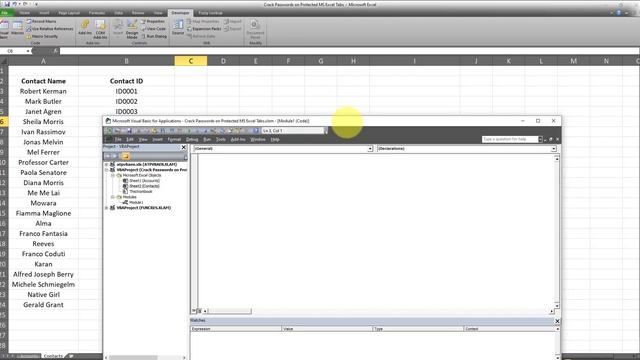Image resolution: width=640 pixels, height=360 pixels.
Task: Select cell containing Gerald Grant
Action: pyautogui.click(x=43, y=304)
